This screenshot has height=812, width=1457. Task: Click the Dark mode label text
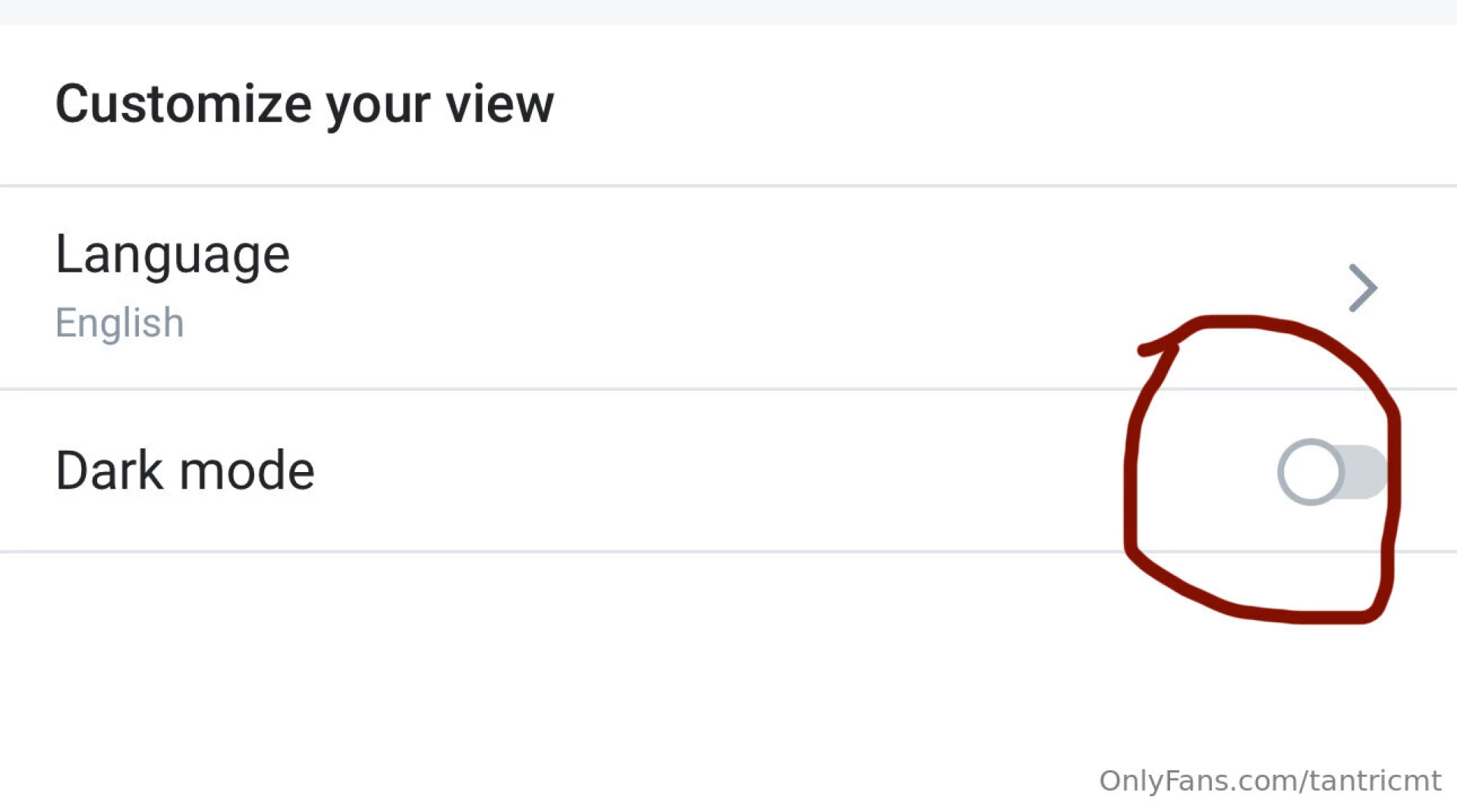(185, 471)
